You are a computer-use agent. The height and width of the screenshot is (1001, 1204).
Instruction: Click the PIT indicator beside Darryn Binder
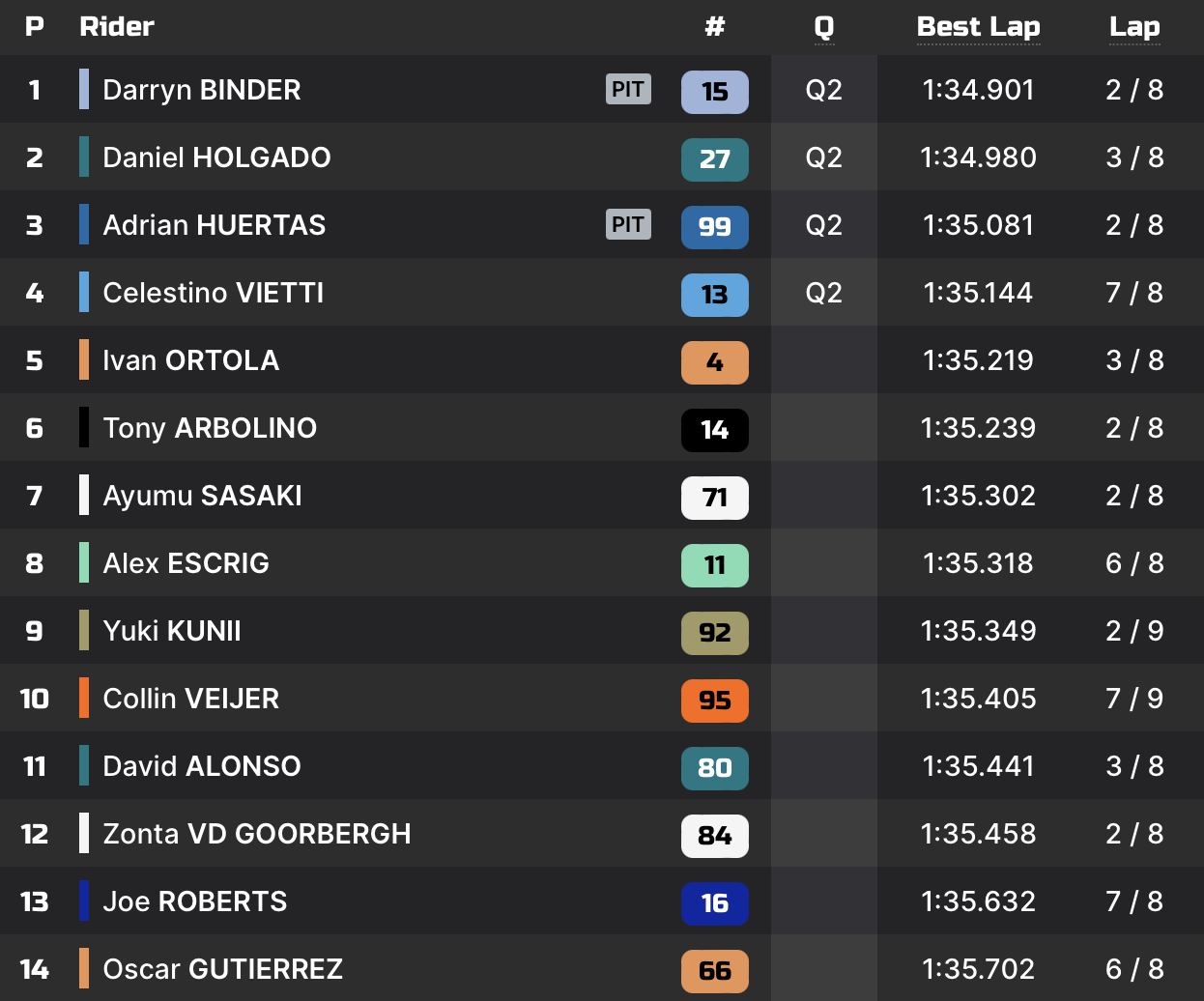point(628,90)
